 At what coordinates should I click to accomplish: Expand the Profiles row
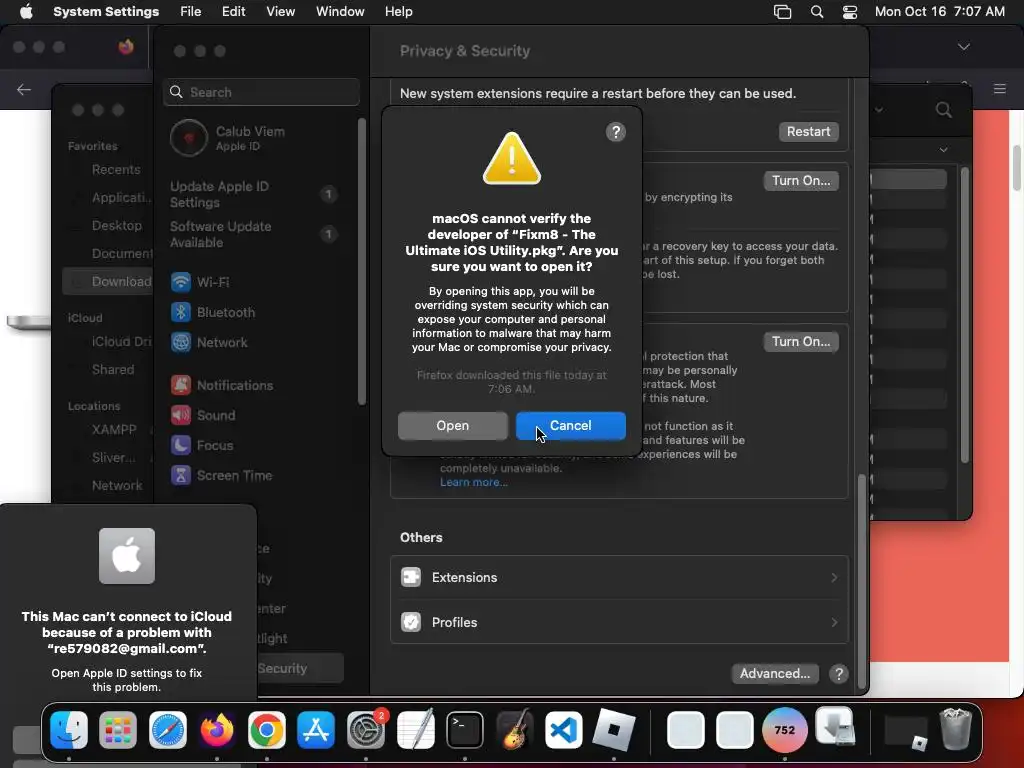point(619,622)
